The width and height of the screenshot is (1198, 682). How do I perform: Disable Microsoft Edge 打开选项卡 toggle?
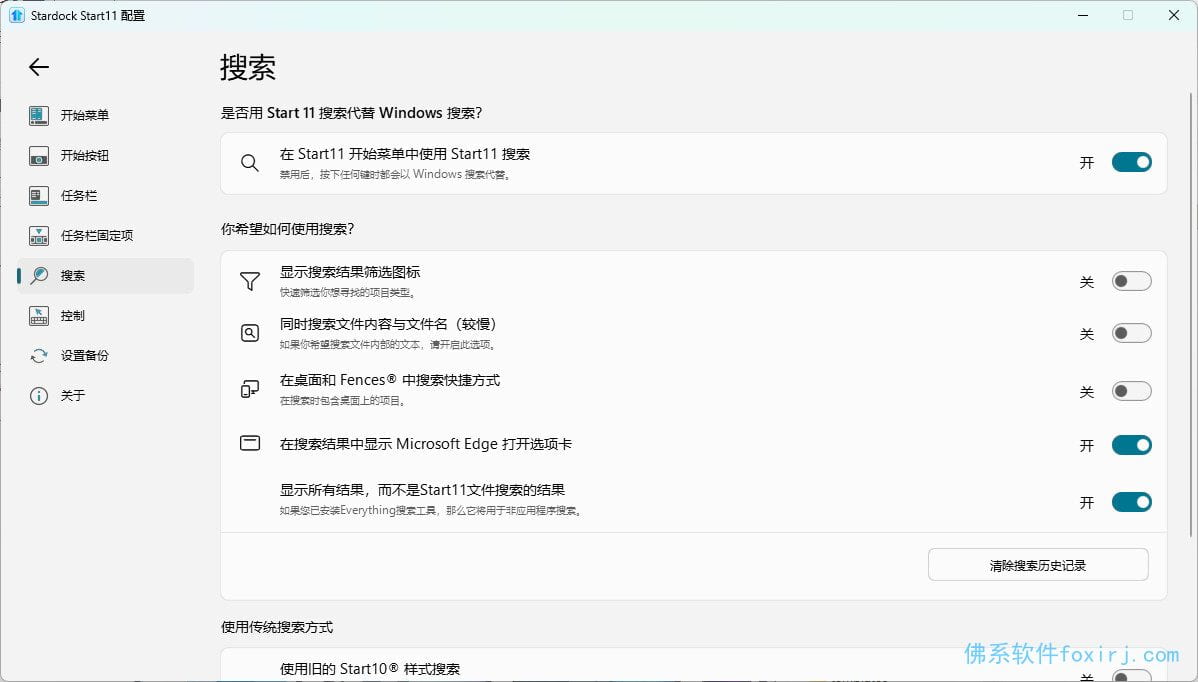click(x=1132, y=444)
